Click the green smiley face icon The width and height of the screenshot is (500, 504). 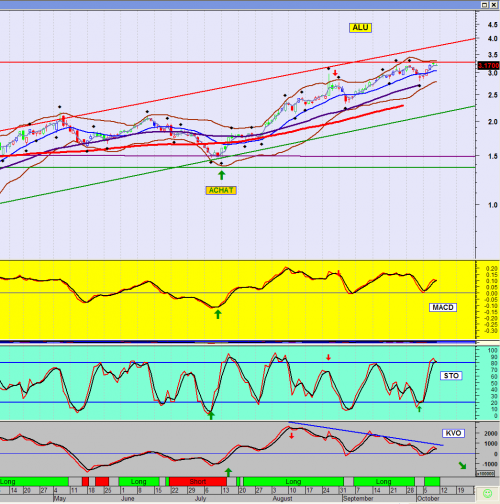(487, 493)
